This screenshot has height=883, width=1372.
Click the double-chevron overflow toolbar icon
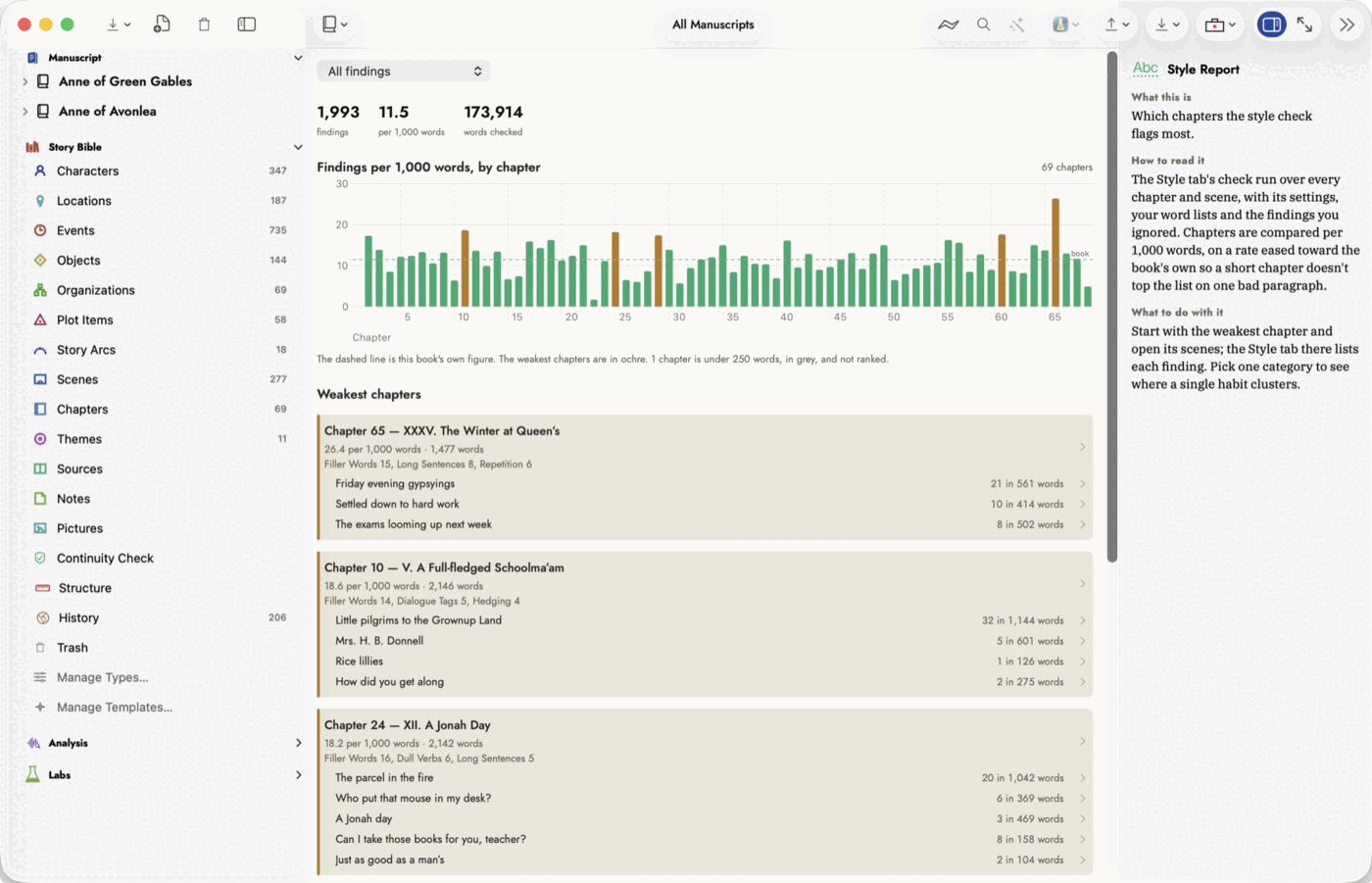click(x=1347, y=25)
